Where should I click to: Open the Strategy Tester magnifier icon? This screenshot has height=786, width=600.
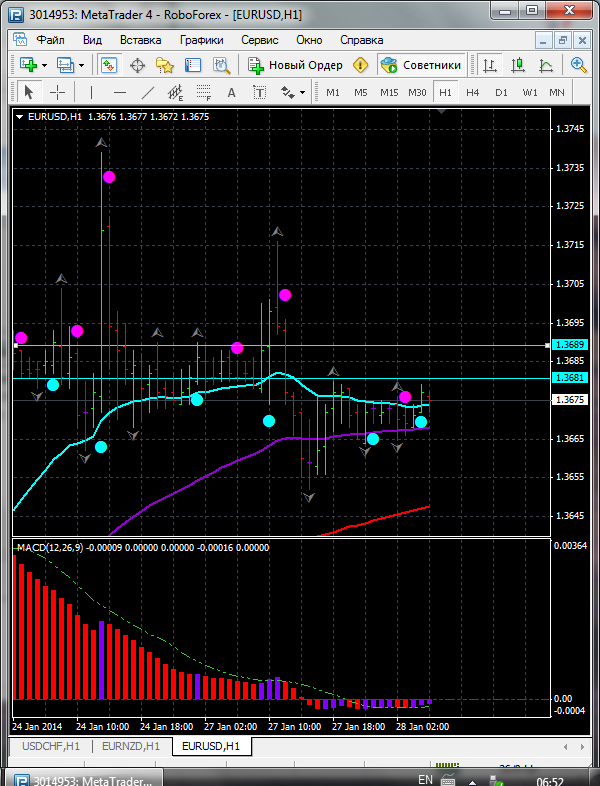(x=221, y=65)
